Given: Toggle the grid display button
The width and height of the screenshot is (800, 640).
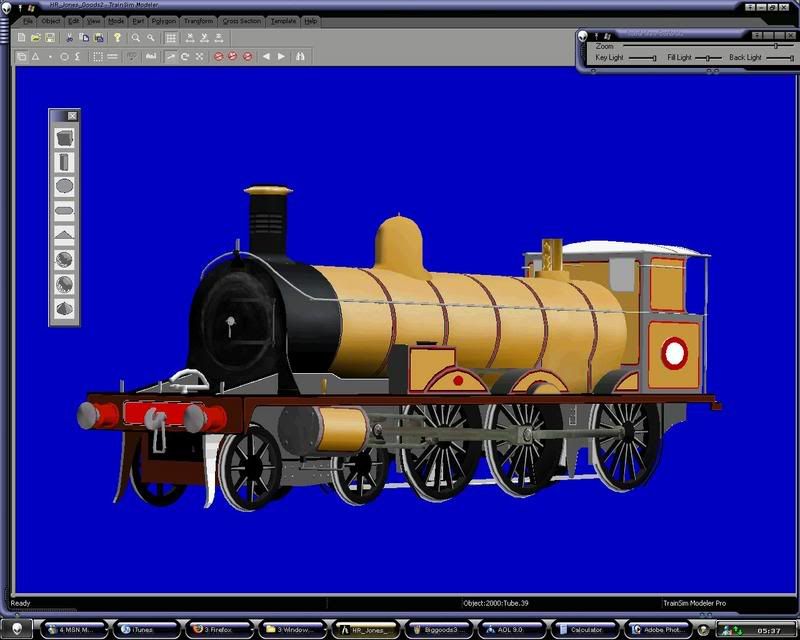Looking at the screenshot, I should click(171, 38).
